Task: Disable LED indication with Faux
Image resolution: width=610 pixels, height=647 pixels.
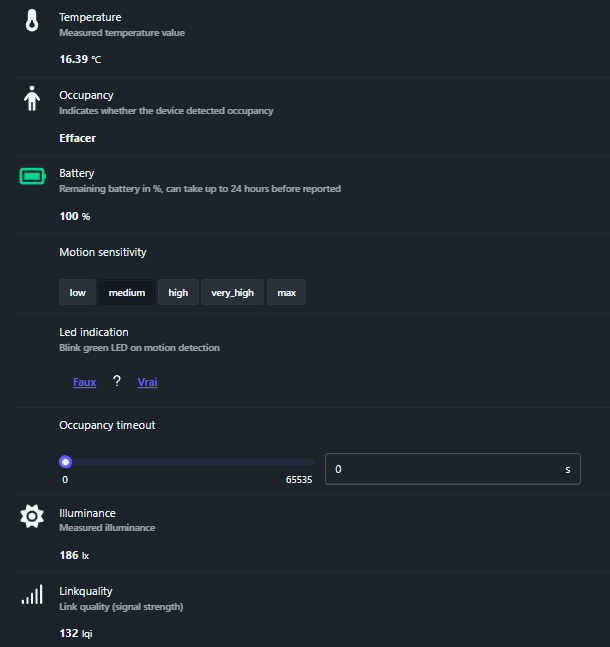Action: 85,382
